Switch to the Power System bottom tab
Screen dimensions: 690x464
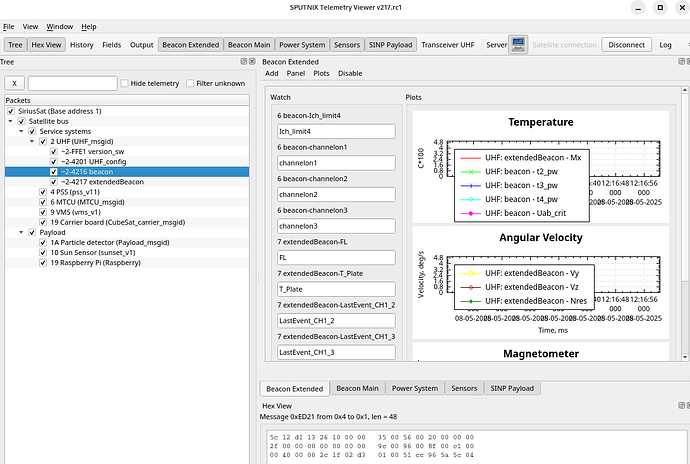coord(415,388)
